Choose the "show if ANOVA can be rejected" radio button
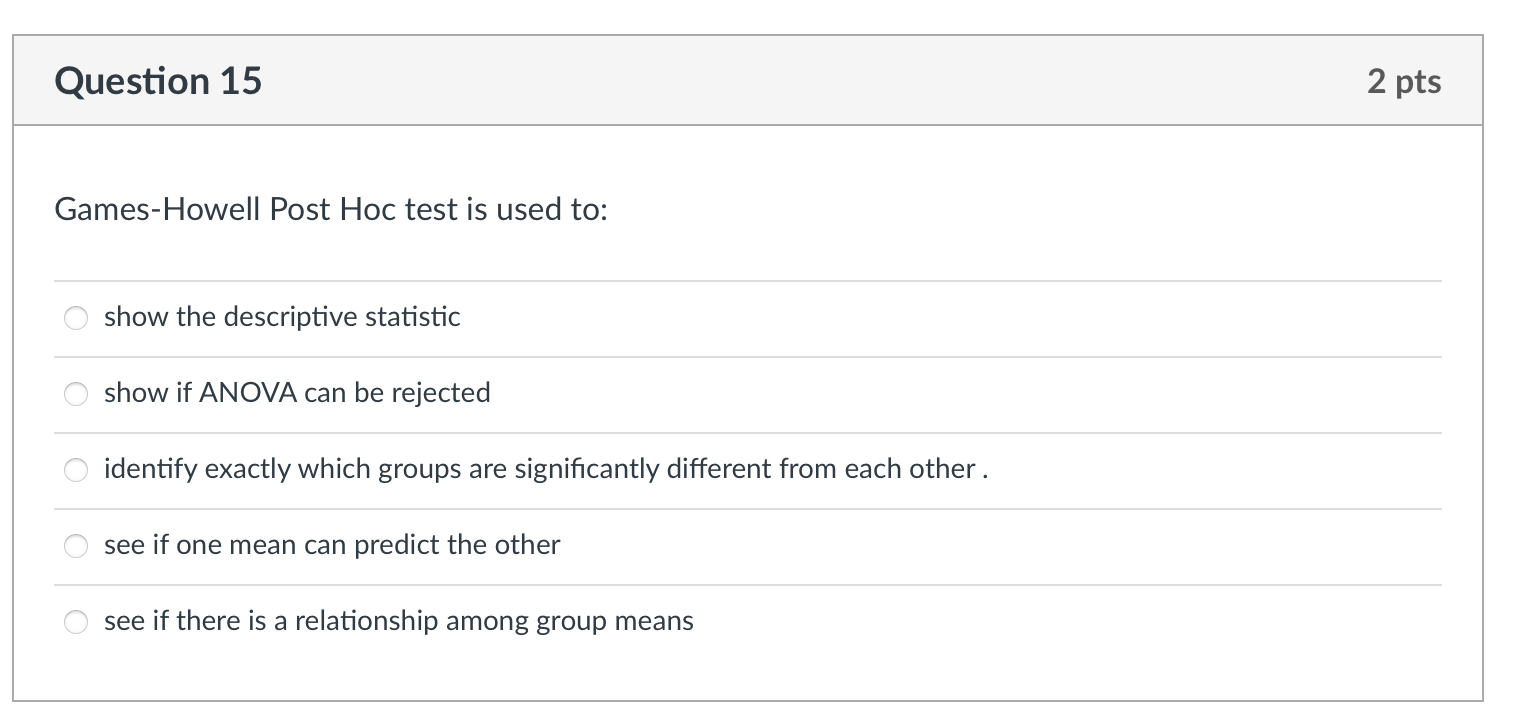Screen dimensions: 1528x720 tap(77, 395)
